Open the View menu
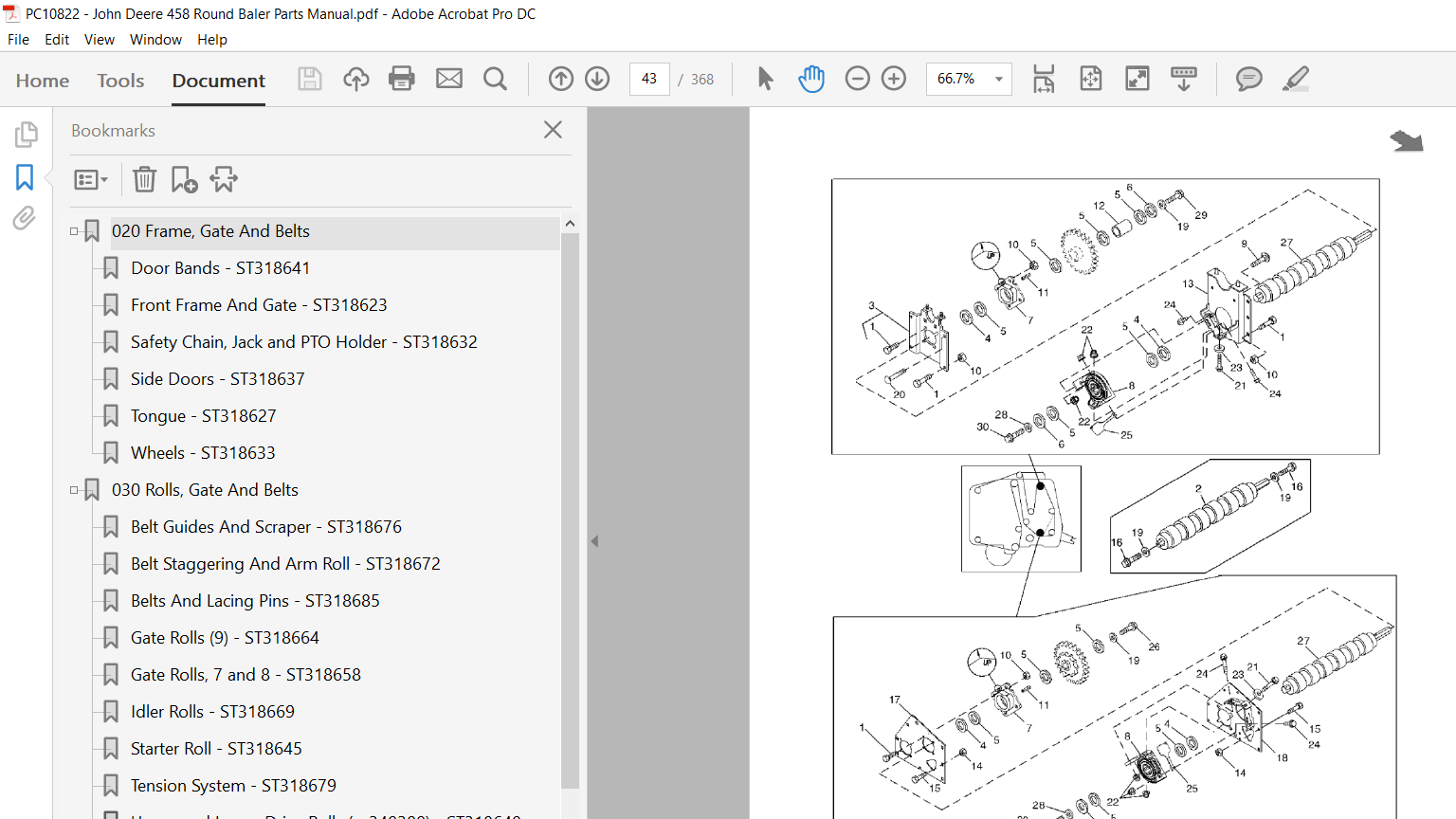Viewport: 1456px width, 819px height. (x=100, y=40)
